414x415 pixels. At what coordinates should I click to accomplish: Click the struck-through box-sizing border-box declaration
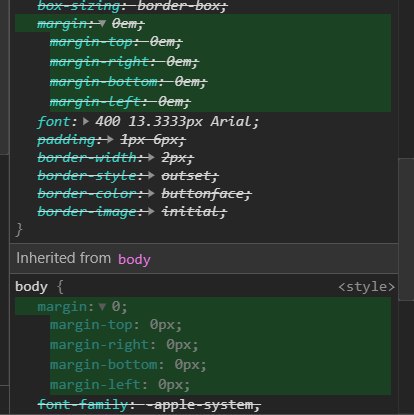[x=132, y=6]
